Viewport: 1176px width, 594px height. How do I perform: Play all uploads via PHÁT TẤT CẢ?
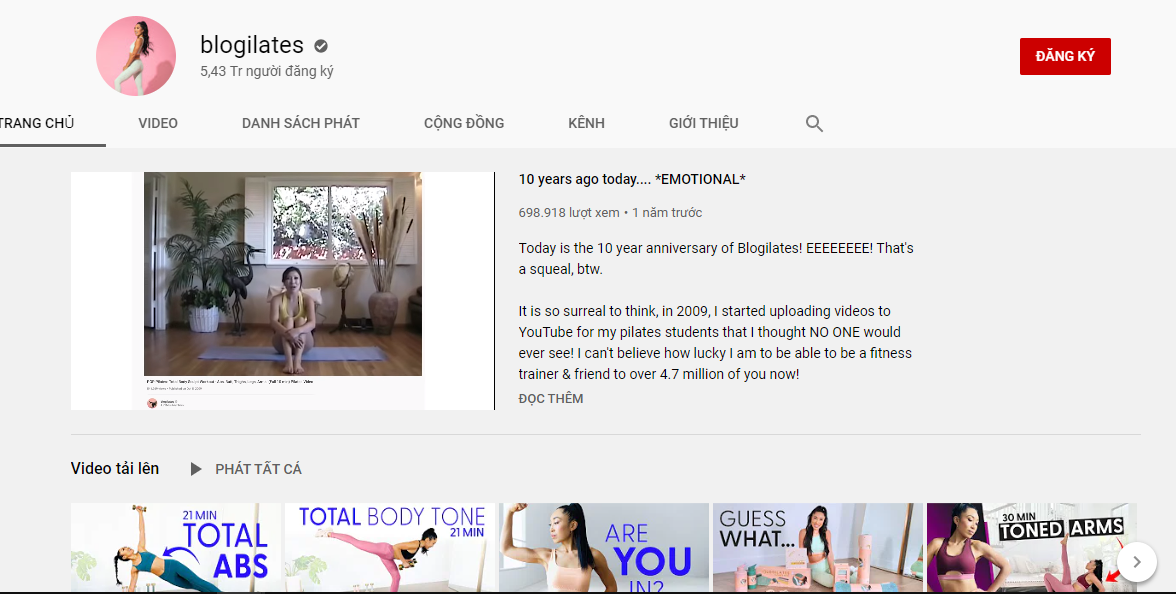tap(258, 470)
